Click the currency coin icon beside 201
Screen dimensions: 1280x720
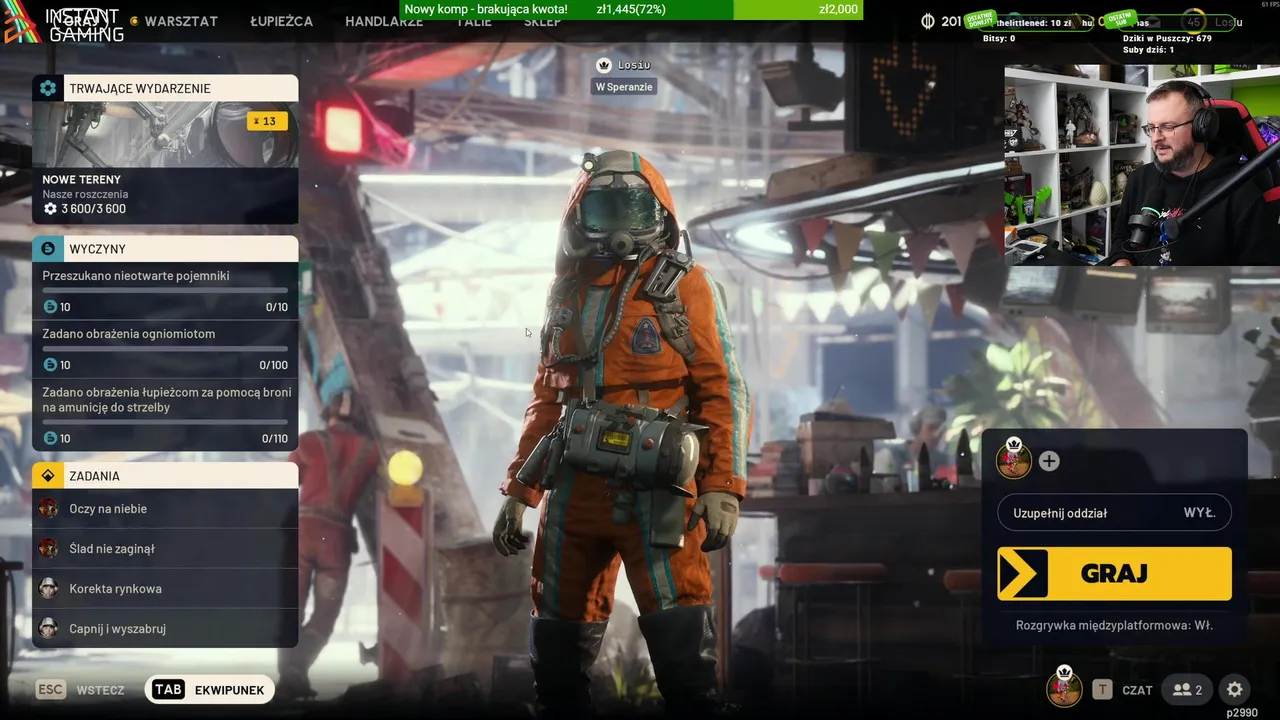pos(928,21)
